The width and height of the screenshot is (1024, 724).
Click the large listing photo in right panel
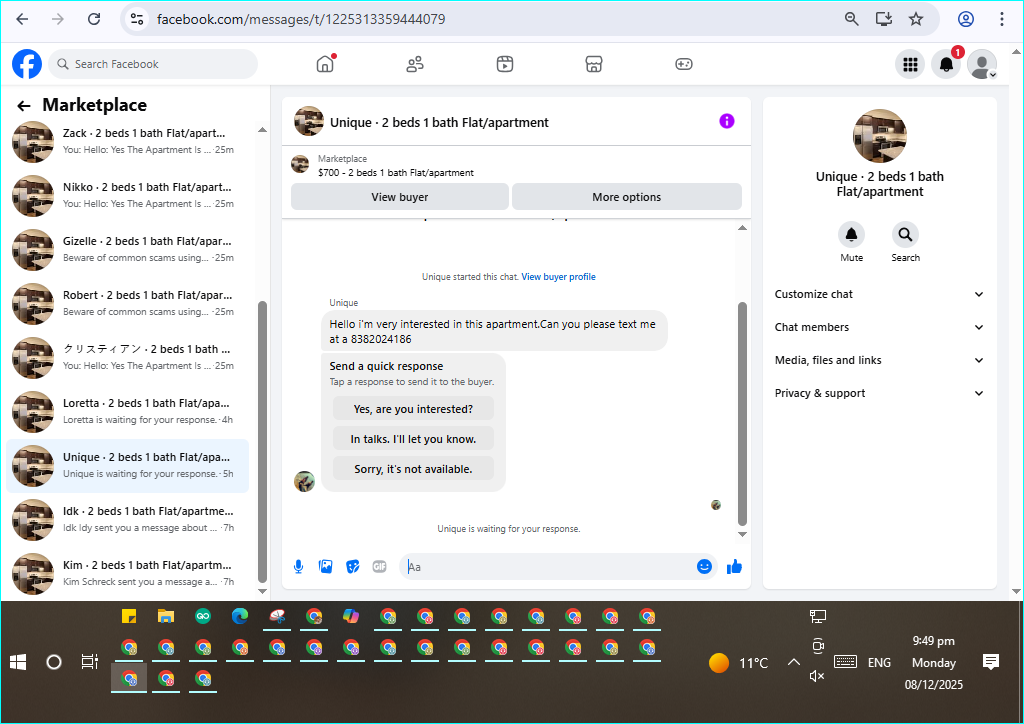point(880,136)
